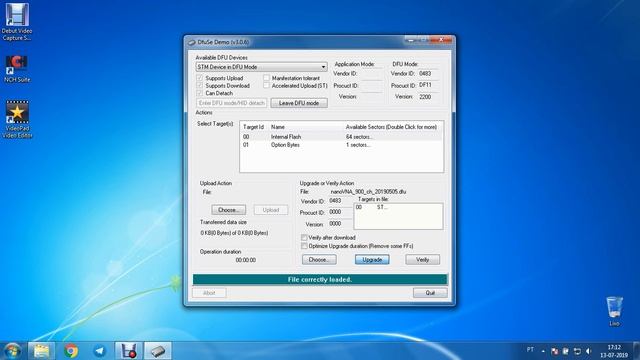640x360 pixels.
Task: Click the Name column header
Action: (x=278, y=127)
